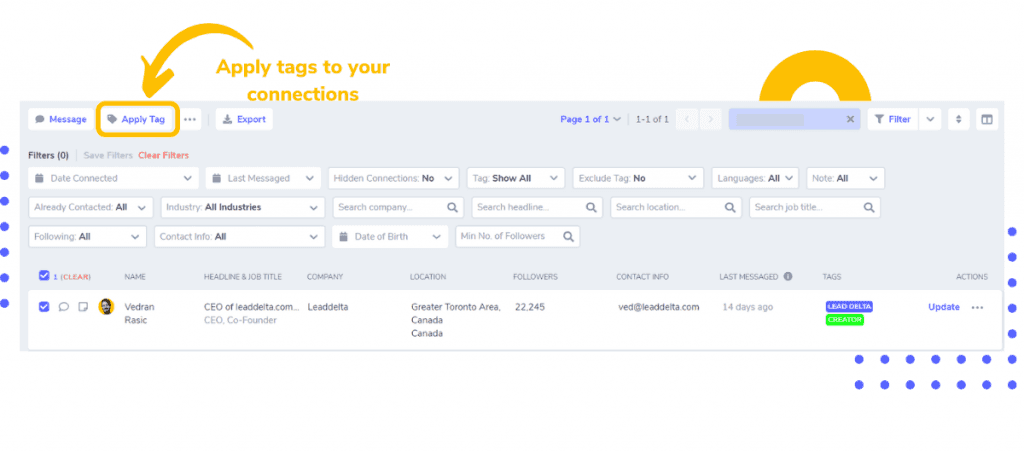Viewport: 1024px width, 452px height.
Task: Open the Following: All dropdown
Action: tap(88, 236)
